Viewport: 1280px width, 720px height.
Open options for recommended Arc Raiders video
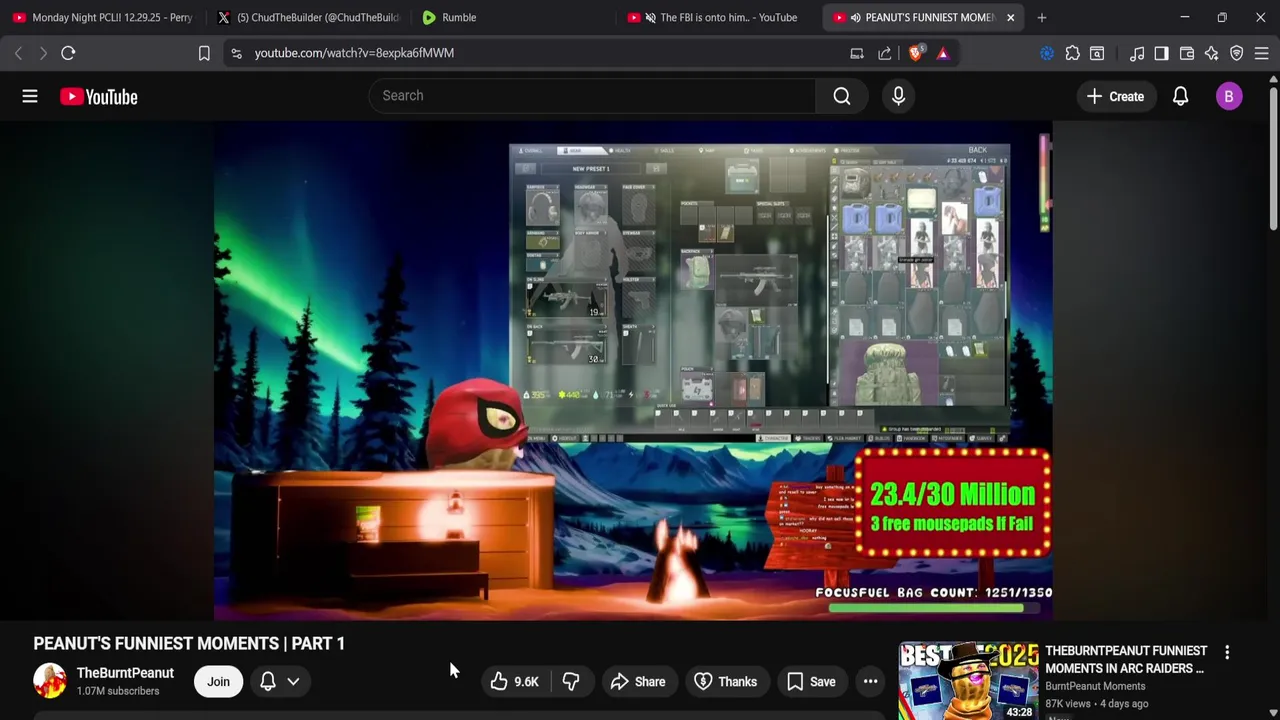tap(1227, 652)
